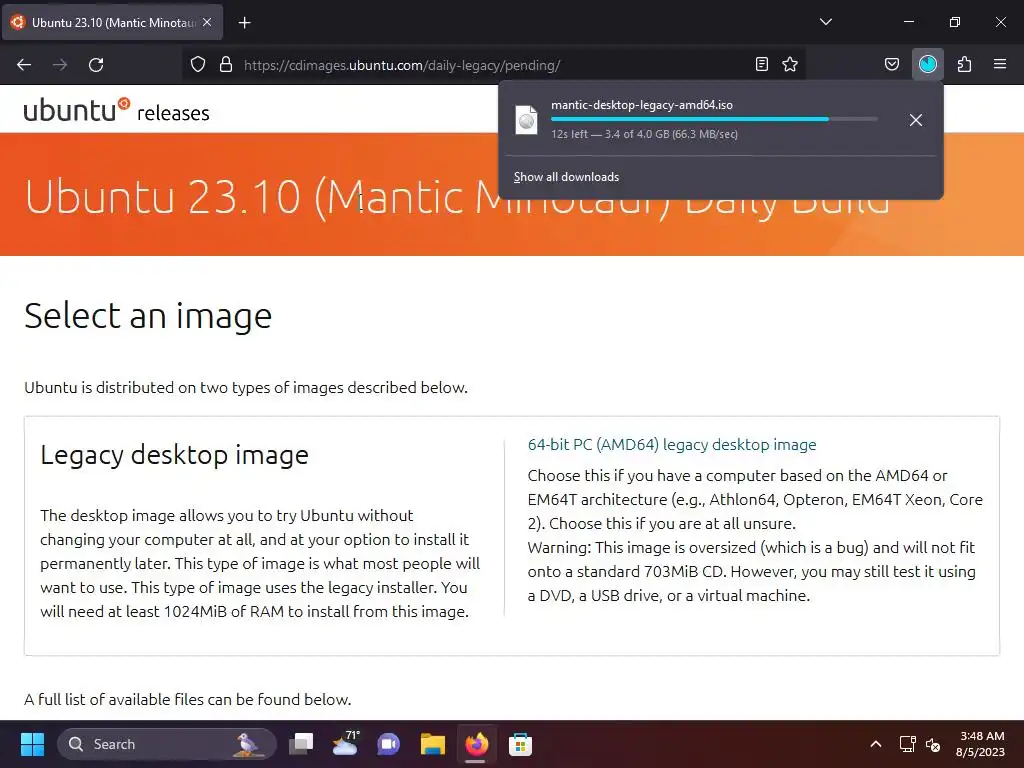
Task: Click the download progress bar
Action: click(714, 119)
